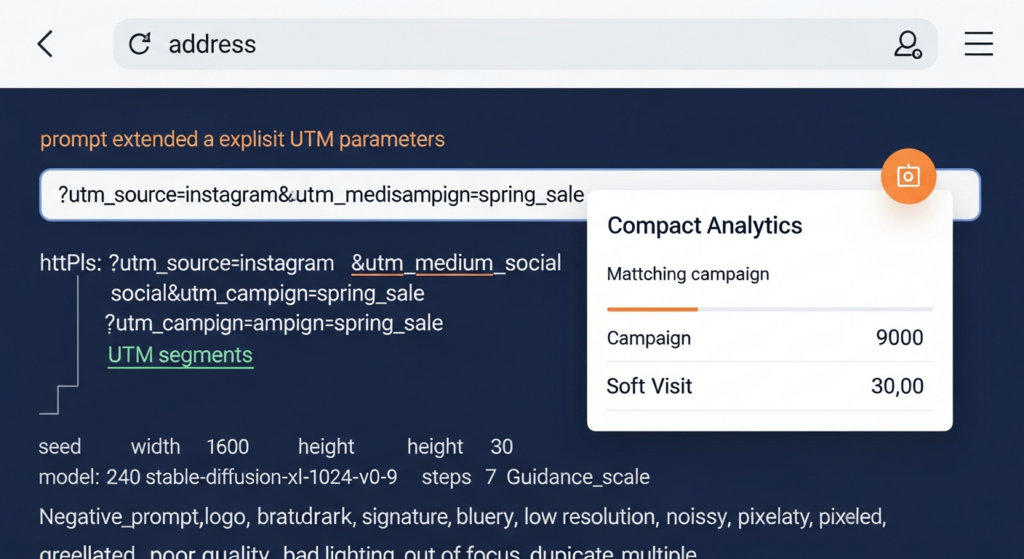Viewport: 1024px width, 559px height.
Task: Click the Guidance_scale label
Action: coord(577,477)
